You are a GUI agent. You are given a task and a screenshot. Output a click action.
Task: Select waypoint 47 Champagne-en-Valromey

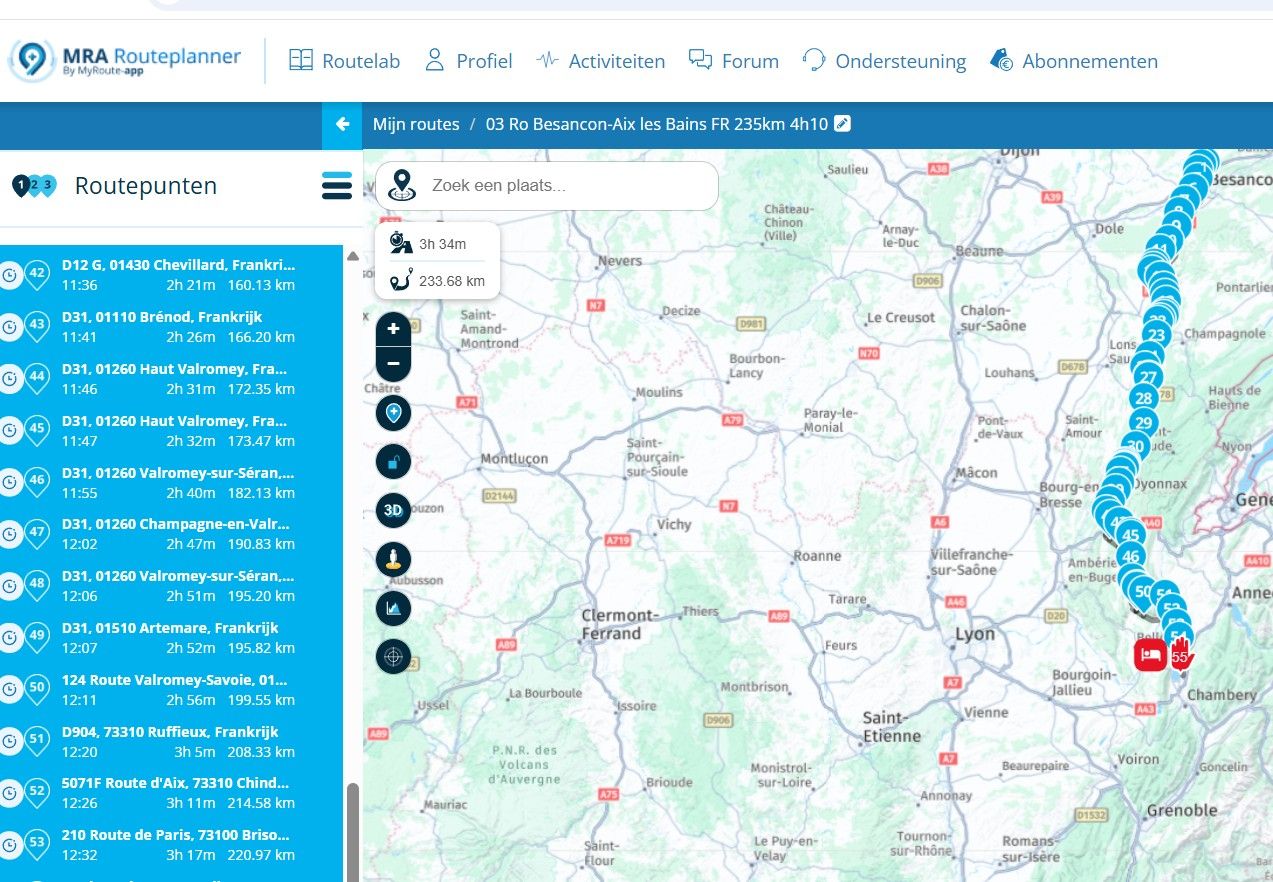[x=171, y=534]
